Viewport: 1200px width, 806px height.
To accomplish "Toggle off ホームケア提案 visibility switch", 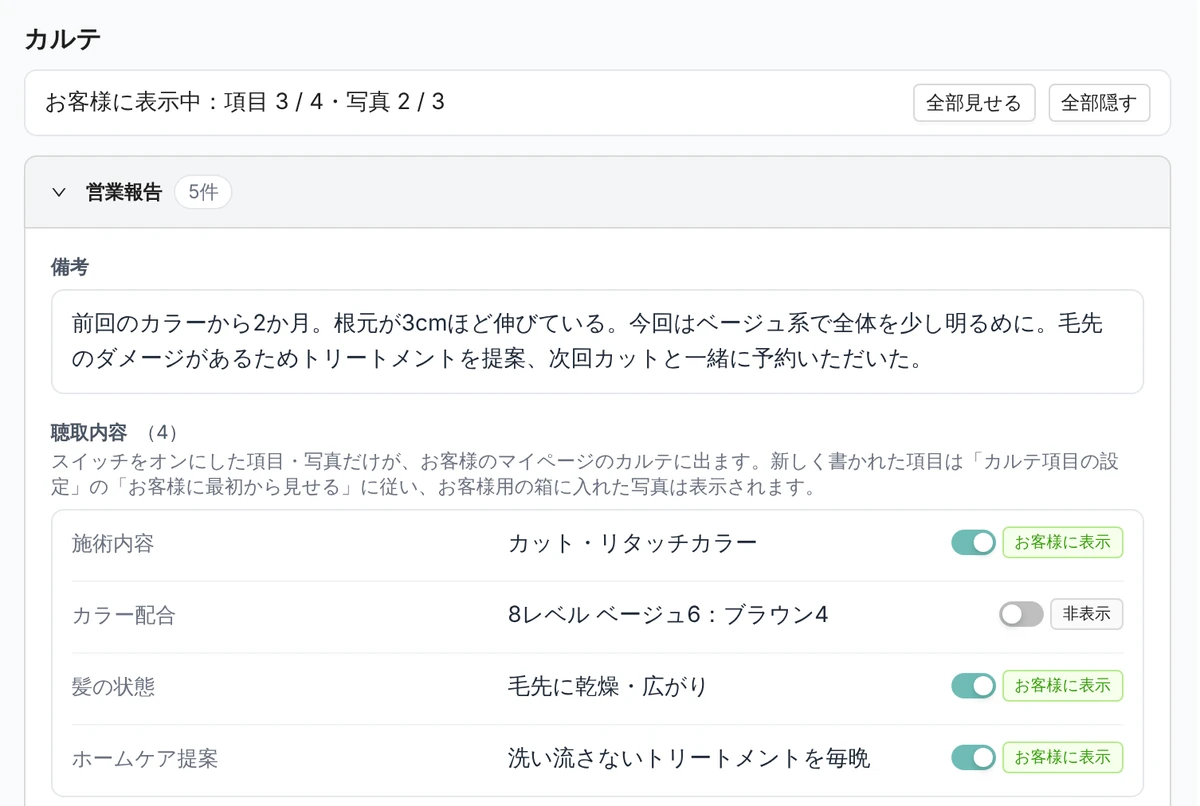I will (x=973, y=758).
